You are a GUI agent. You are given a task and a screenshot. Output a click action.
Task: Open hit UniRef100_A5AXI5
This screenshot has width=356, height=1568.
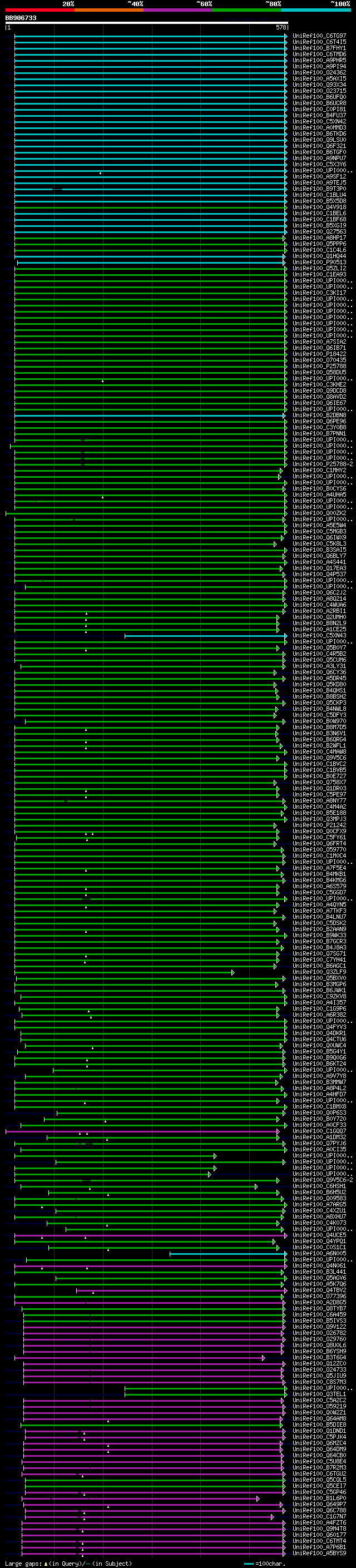319,78
